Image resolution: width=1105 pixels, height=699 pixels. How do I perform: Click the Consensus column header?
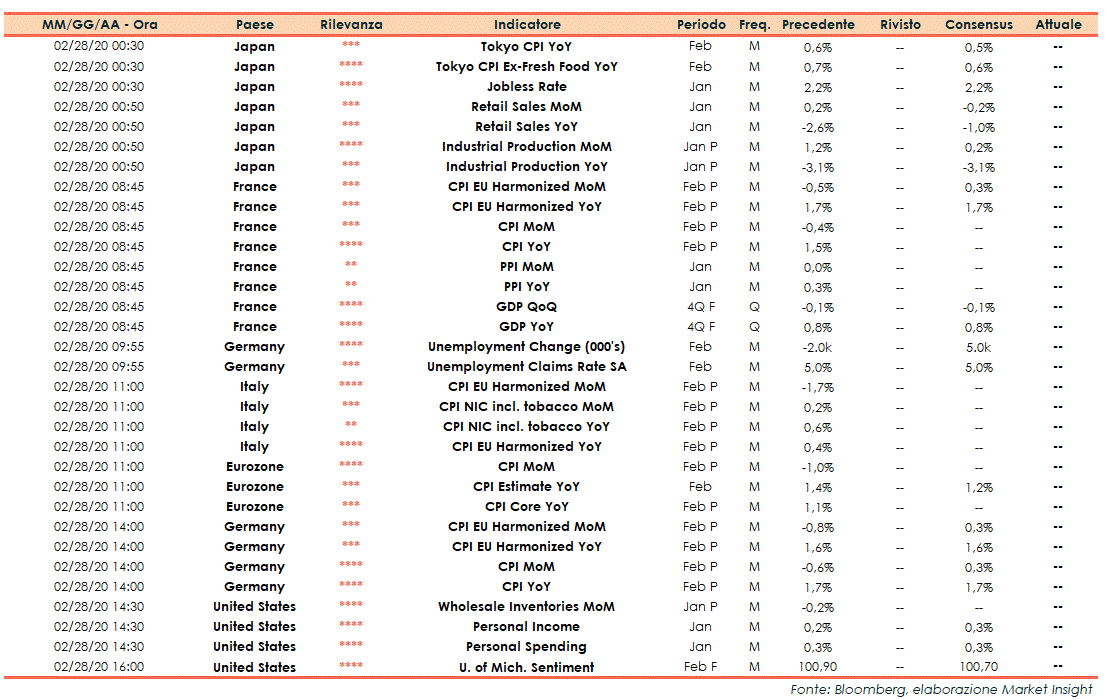click(978, 24)
